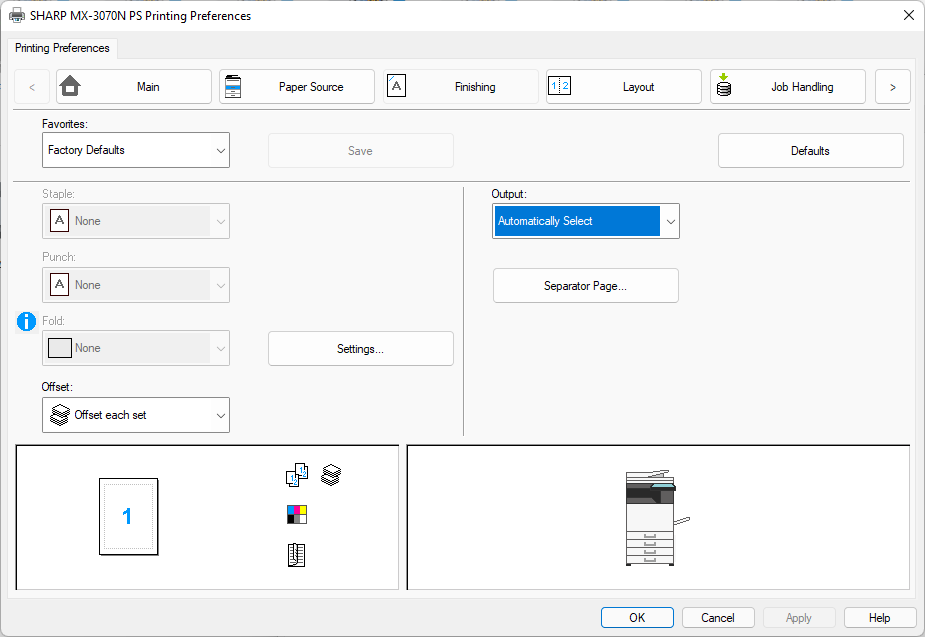Open the Main settings tab

click(134, 87)
